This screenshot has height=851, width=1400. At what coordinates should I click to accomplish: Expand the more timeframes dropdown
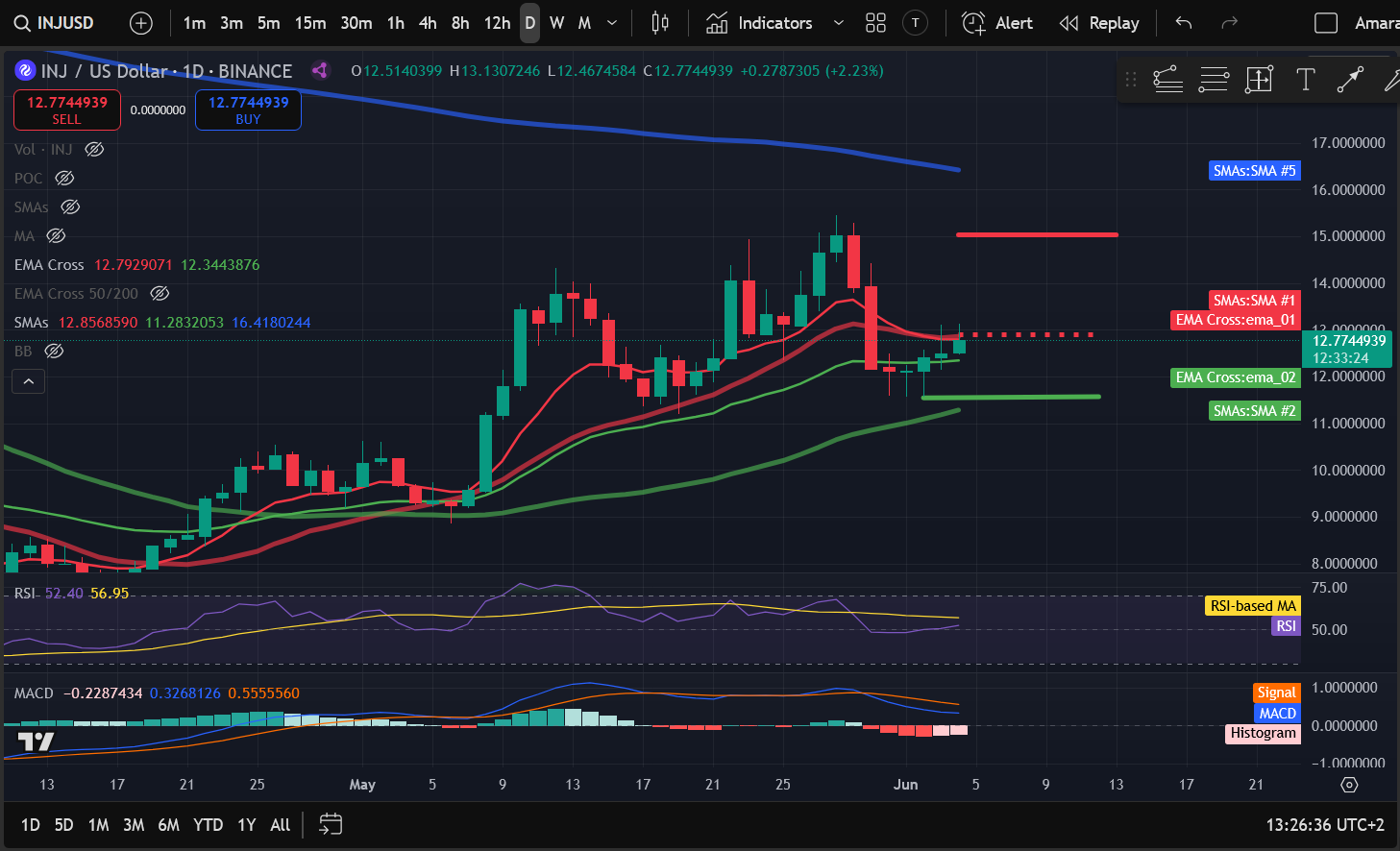pyautogui.click(x=612, y=23)
